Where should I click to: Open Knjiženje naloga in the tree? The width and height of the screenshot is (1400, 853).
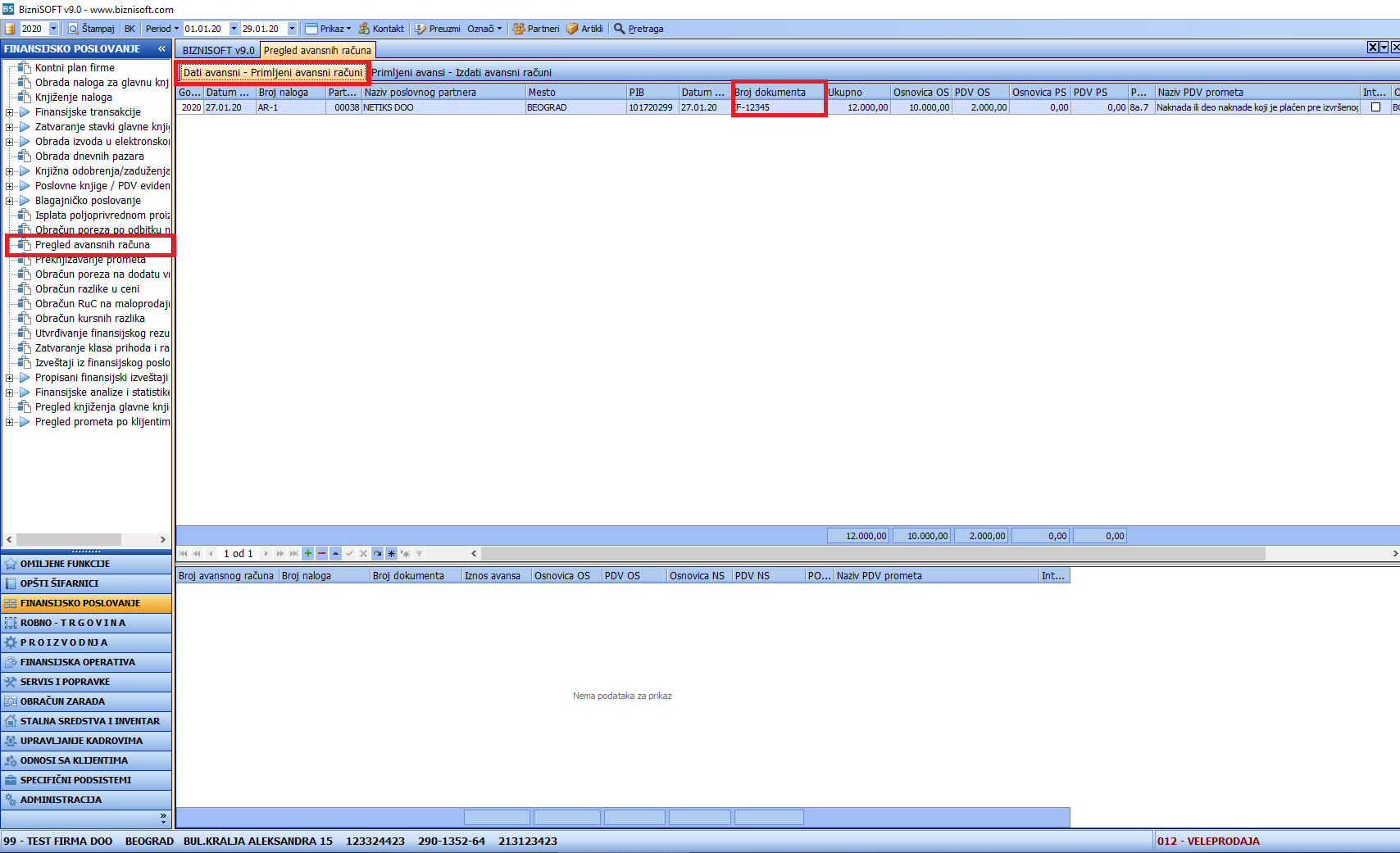coord(74,98)
